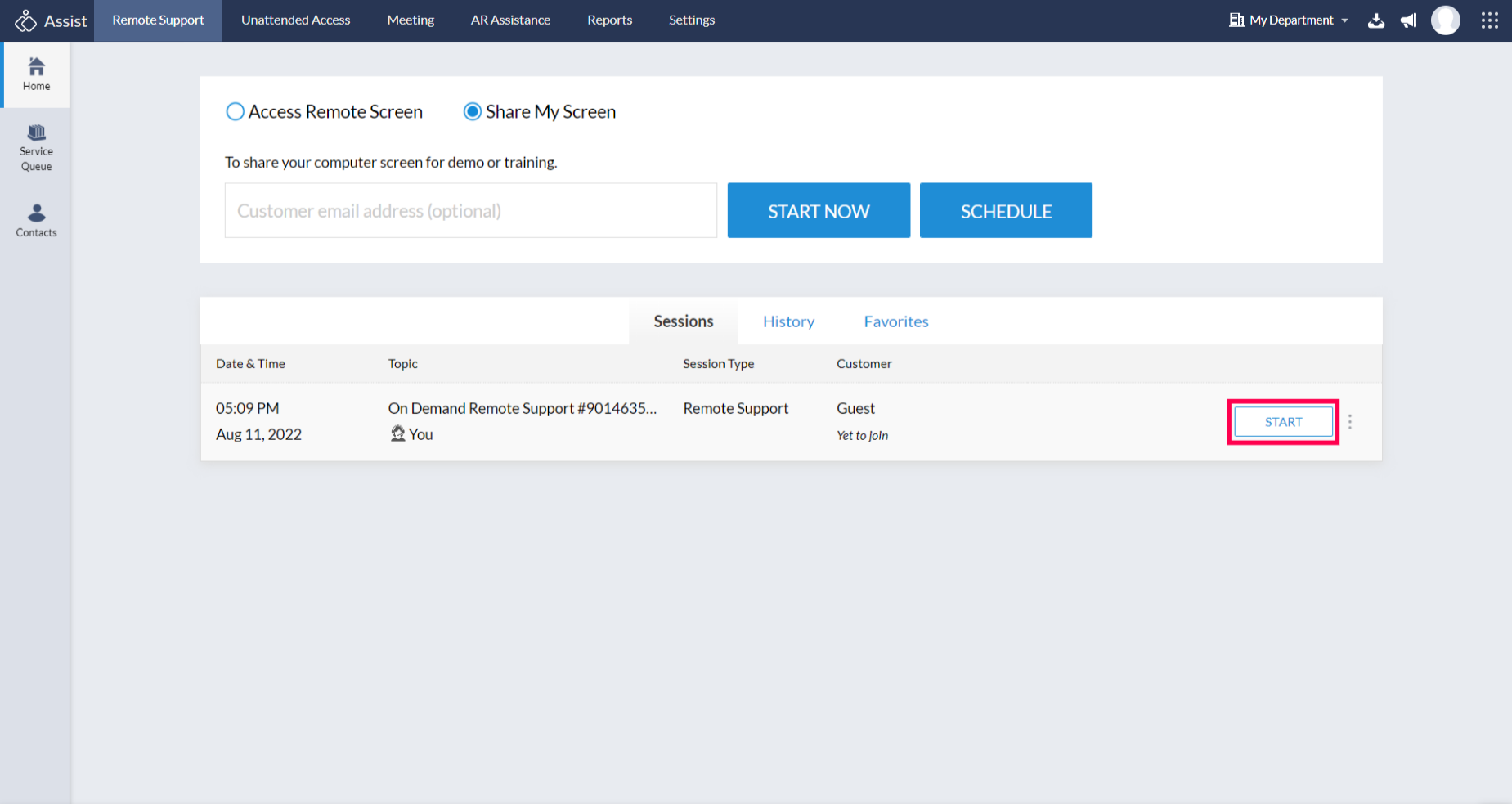Open the announcements megaphone icon
1512x804 pixels.
click(x=1408, y=20)
